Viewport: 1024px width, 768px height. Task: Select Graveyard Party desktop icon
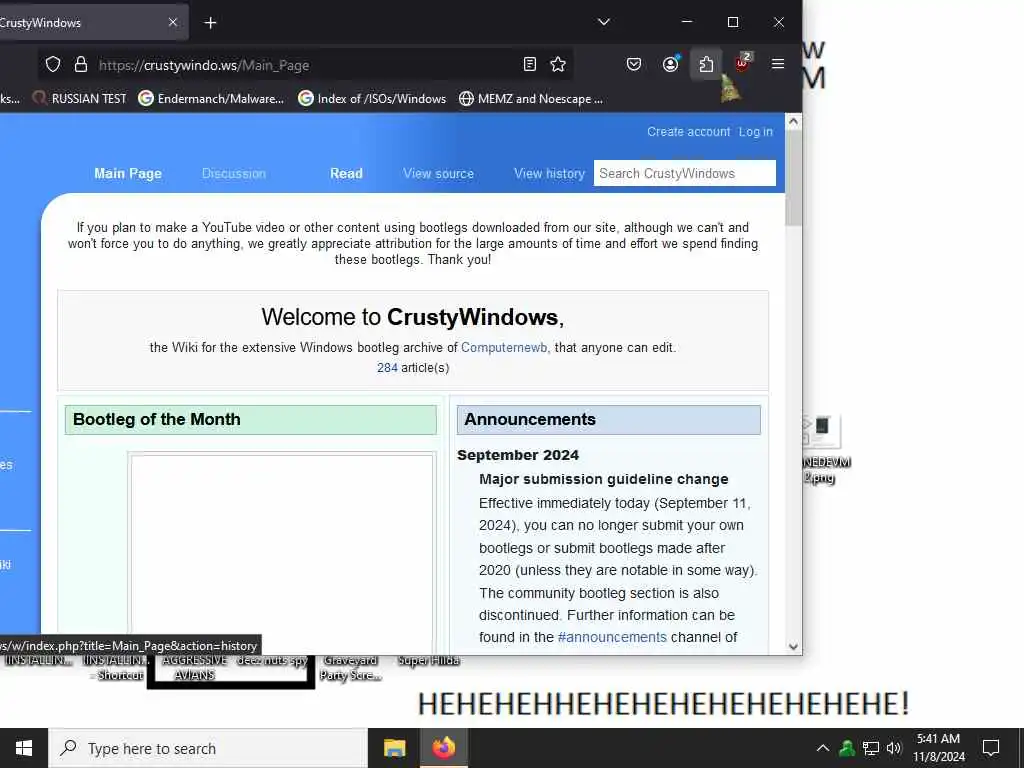pyautogui.click(x=351, y=667)
